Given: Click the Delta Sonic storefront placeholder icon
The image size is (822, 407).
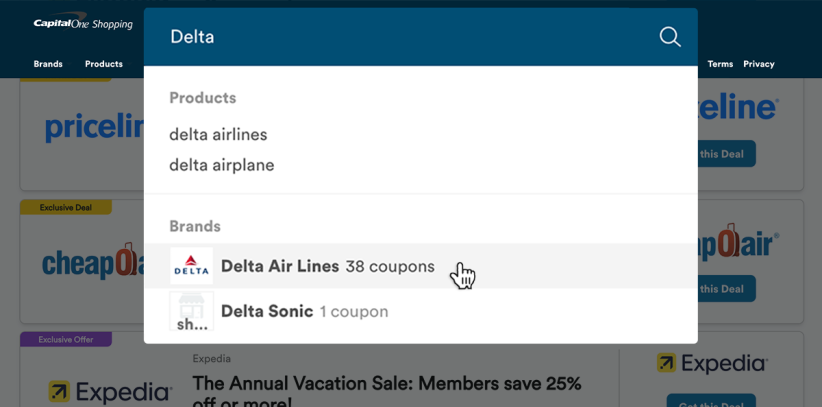Looking at the screenshot, I should pyautogui.click(x=191, y=311).
